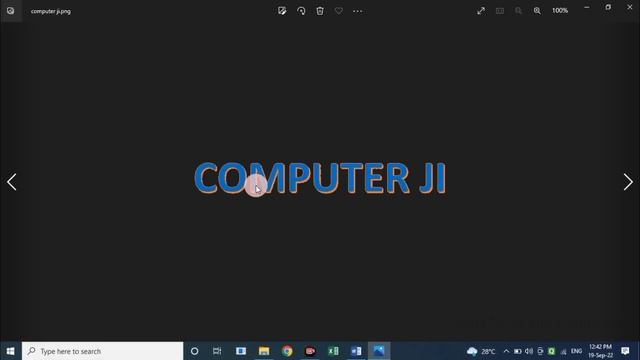Click the COMPUTER JI image
The height and width of the screenshot is (360, 640).
click(x=320, y=178)
